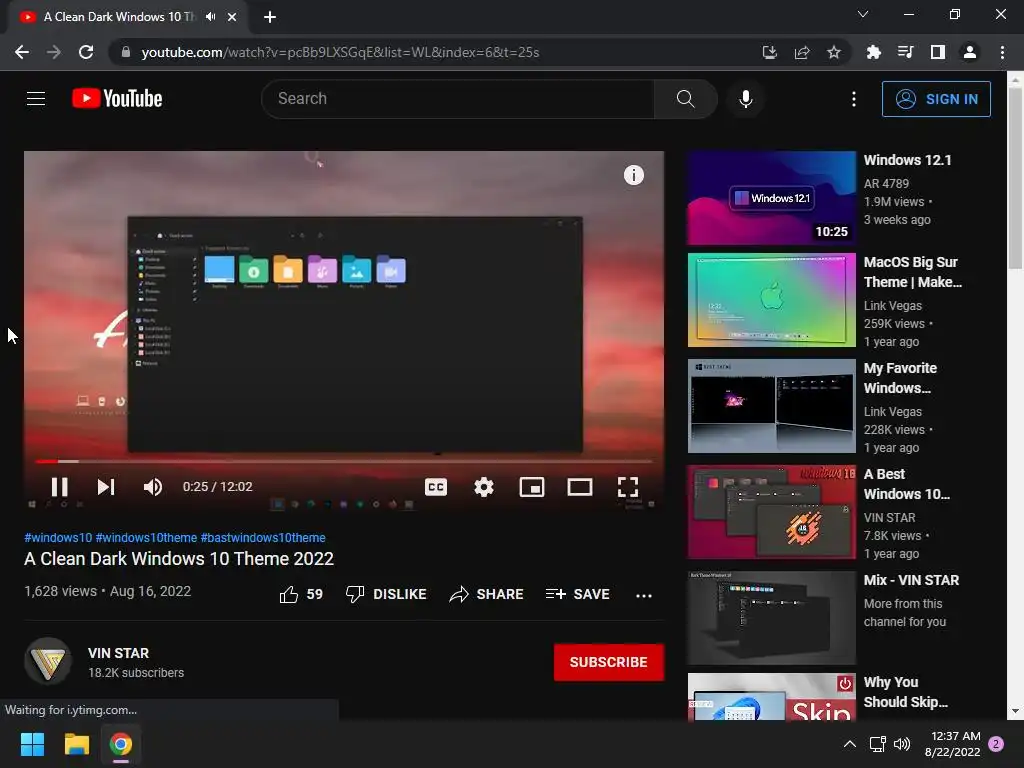Click the browser forward arrow
Screen dimensions: 1024x768
tap(54, 52)
